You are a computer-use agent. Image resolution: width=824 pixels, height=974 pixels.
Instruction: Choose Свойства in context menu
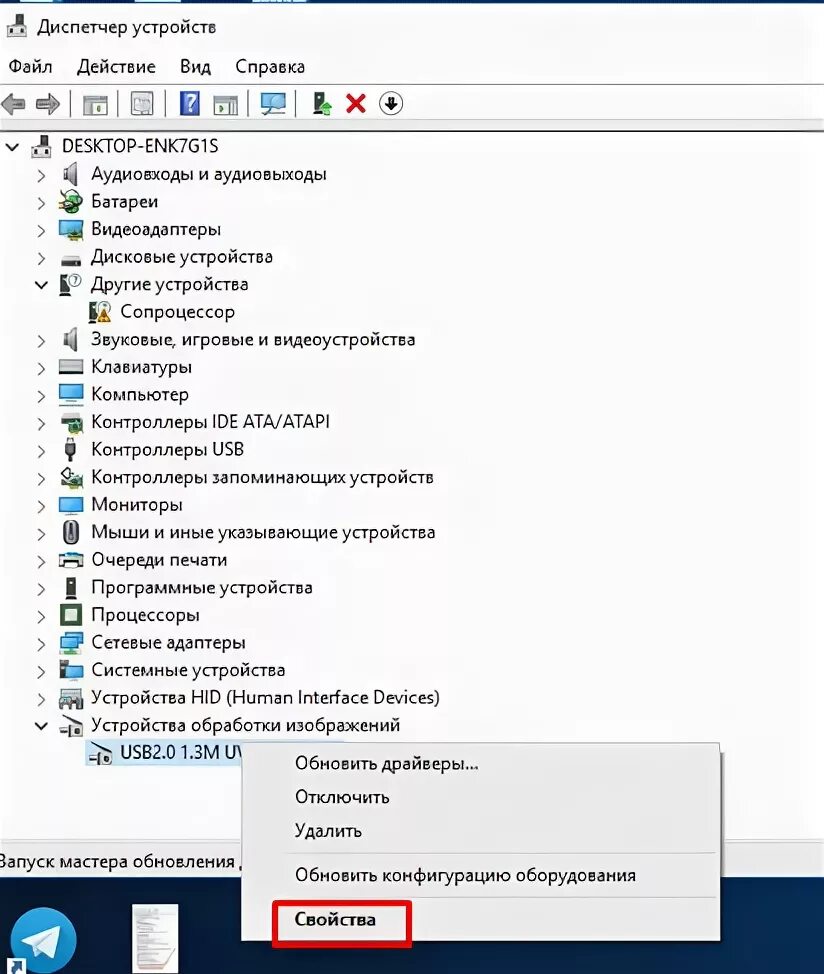[335, 919]
